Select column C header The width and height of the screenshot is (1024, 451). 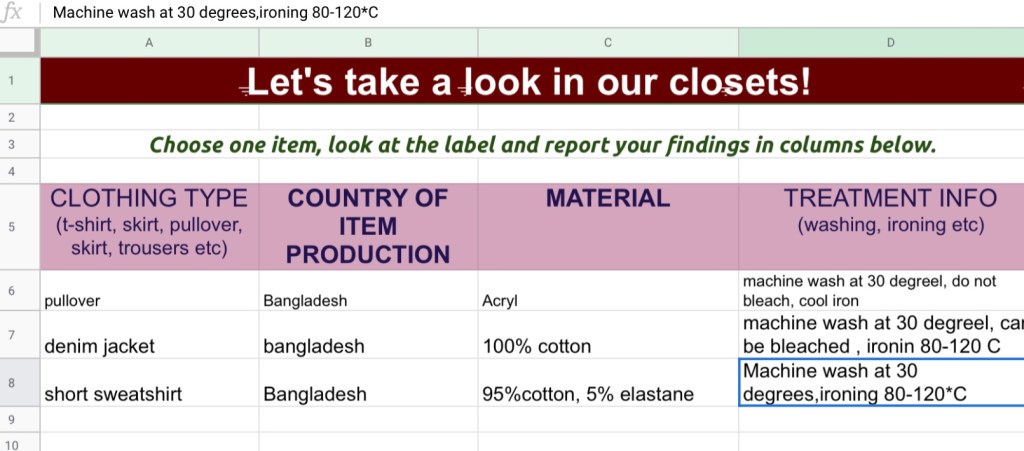pos(608,42)
